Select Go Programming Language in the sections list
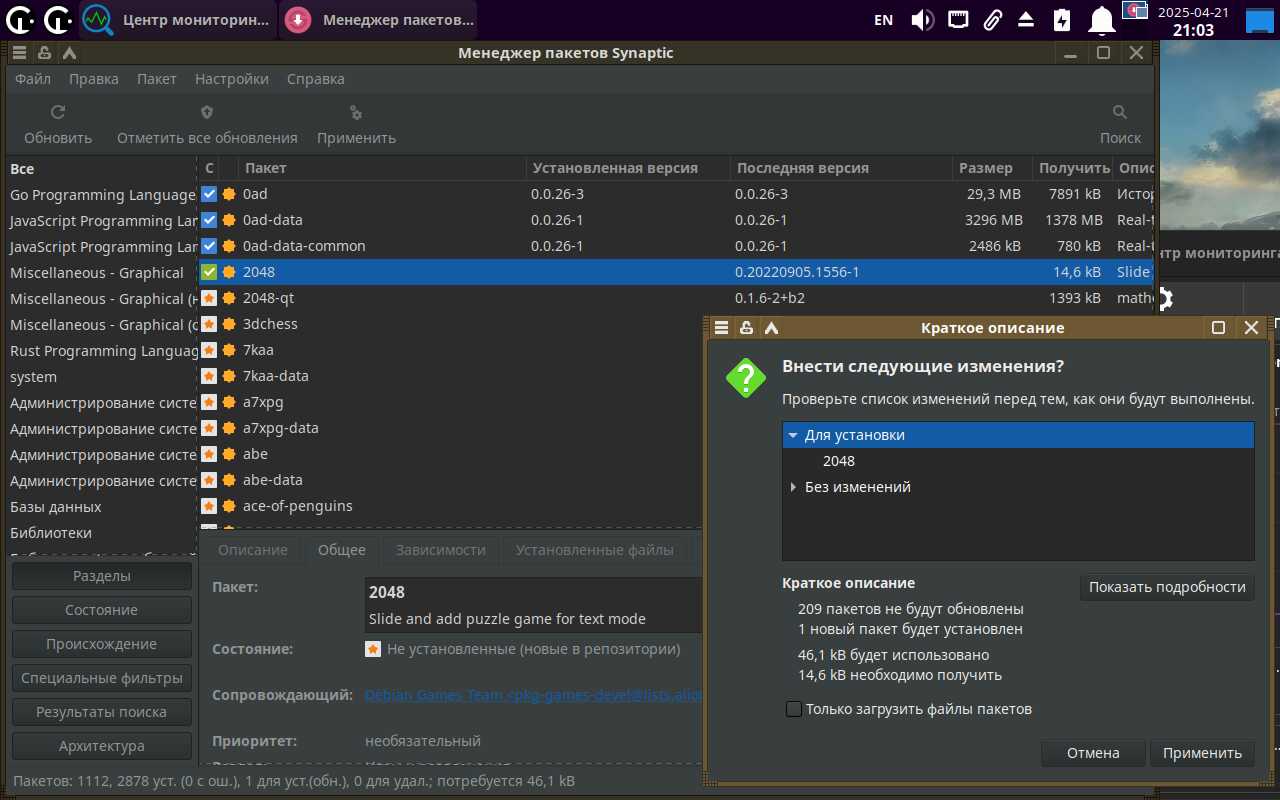Screen dimensions: 1280x800 pos(102,195)
